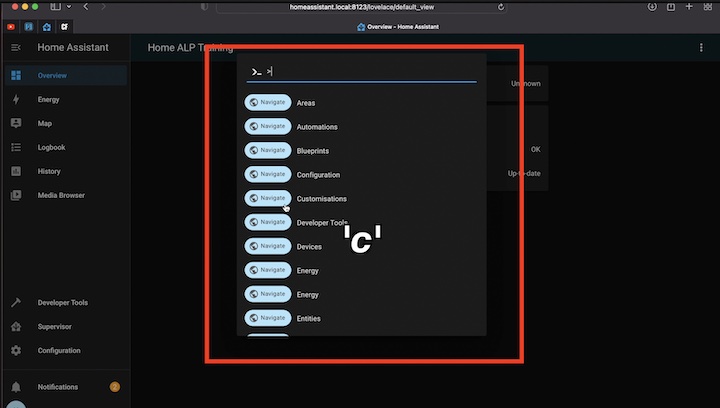The height and width of the screenshot is (408, 720).
Task: Switch to the fourth pinned tab
Action: point(64,27)
